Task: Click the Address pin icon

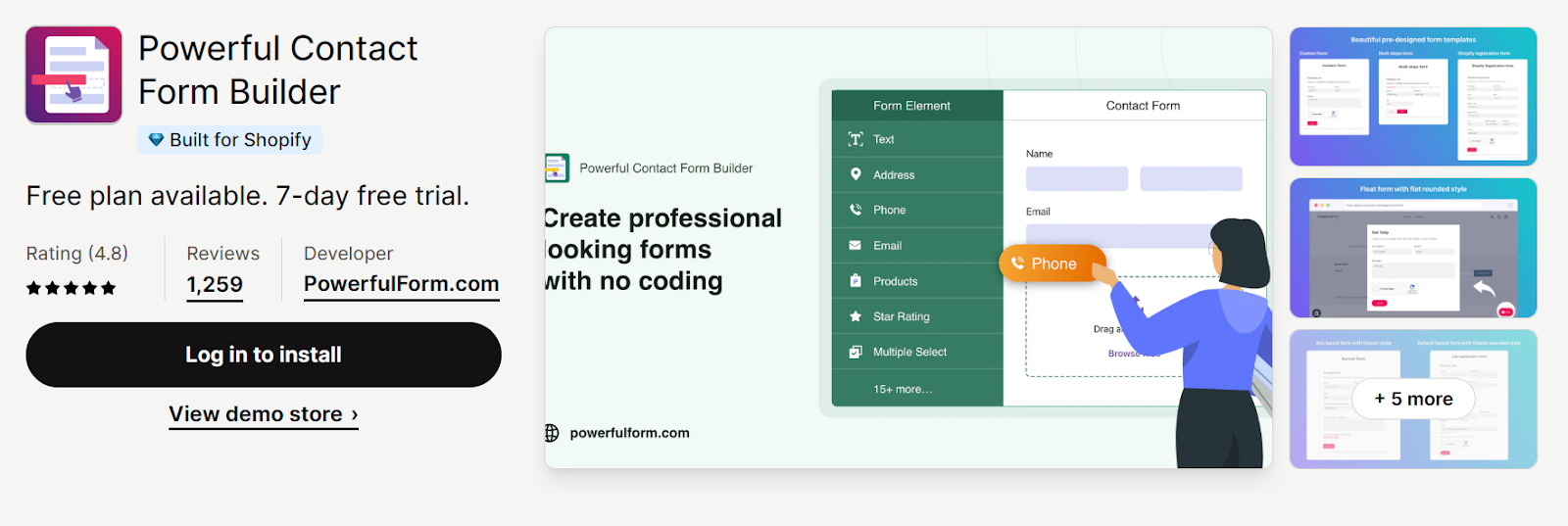Action: pyautogui.click(x=856, y=174)
